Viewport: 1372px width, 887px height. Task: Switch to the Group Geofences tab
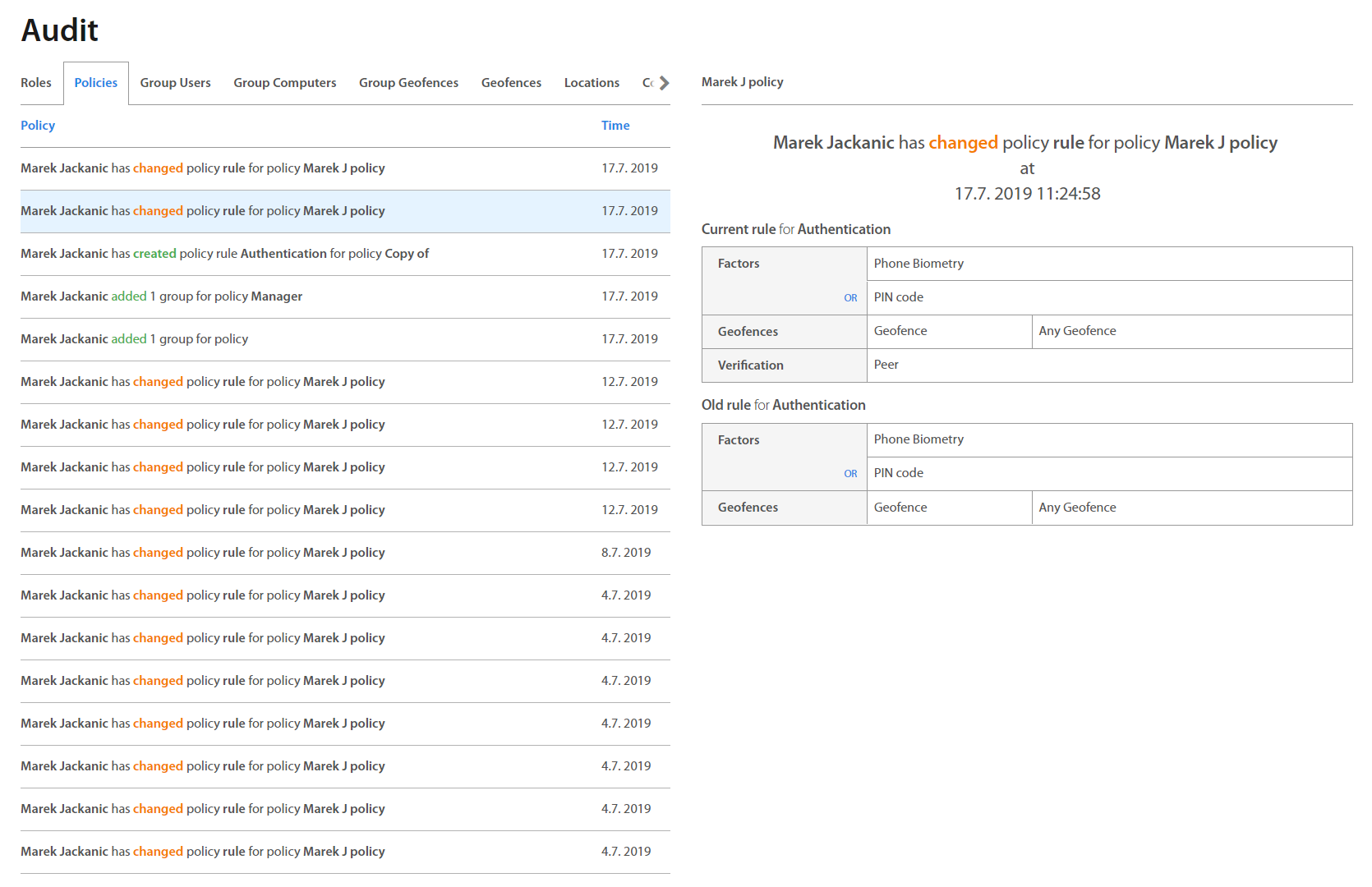408,83
